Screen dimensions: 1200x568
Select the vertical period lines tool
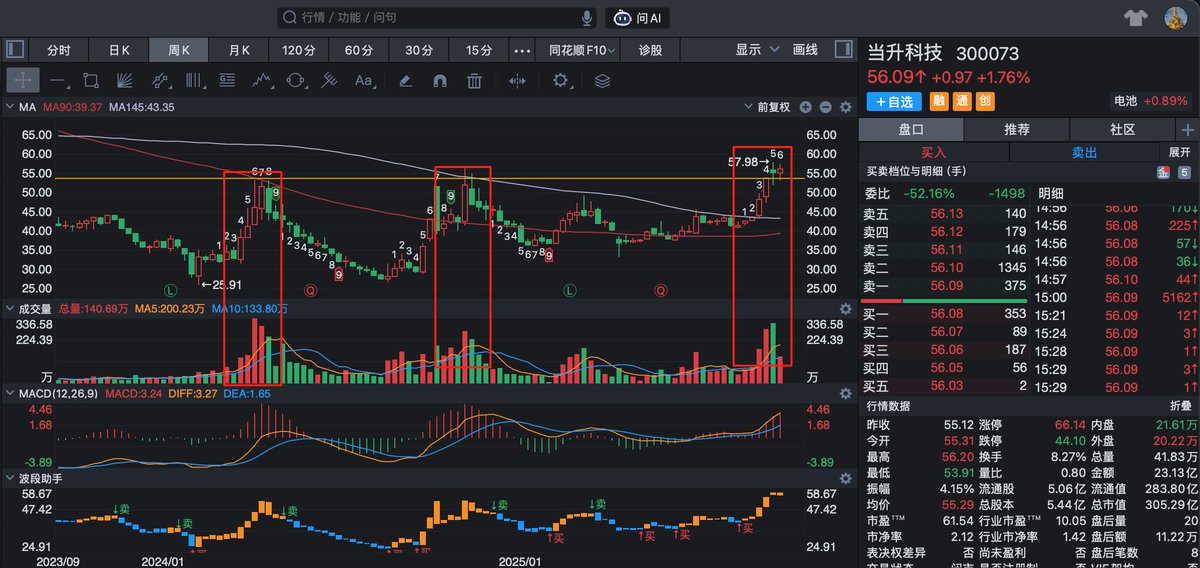tap(194, 80)
